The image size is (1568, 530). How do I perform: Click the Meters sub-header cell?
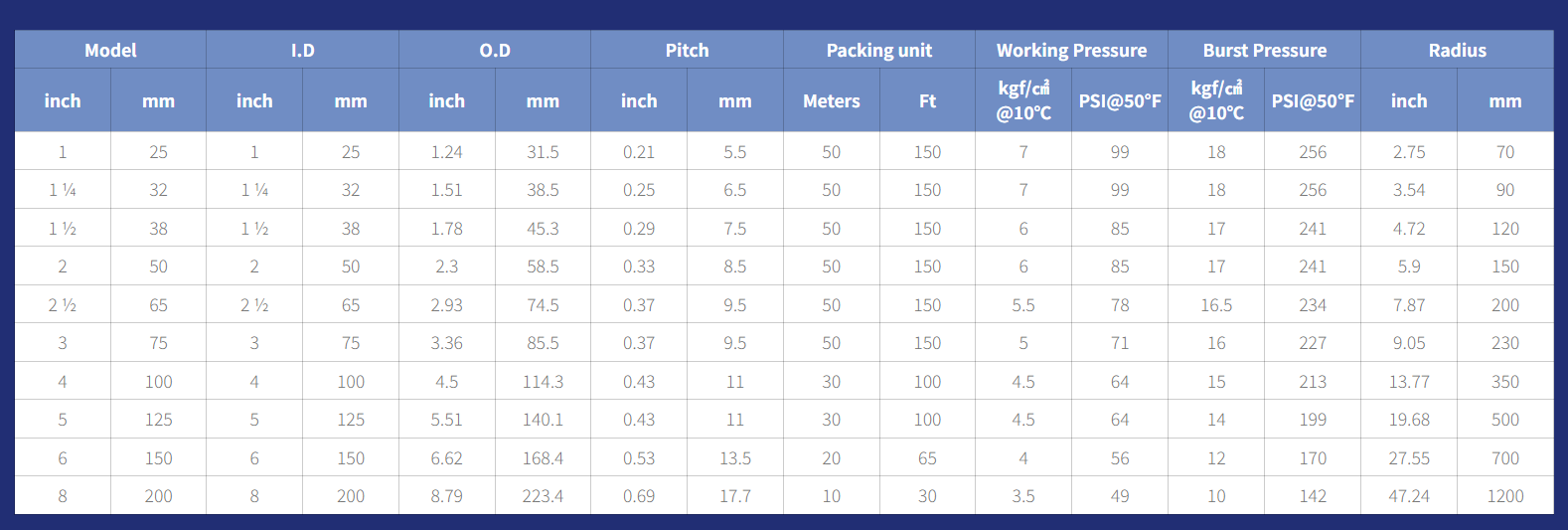(832, 100)
